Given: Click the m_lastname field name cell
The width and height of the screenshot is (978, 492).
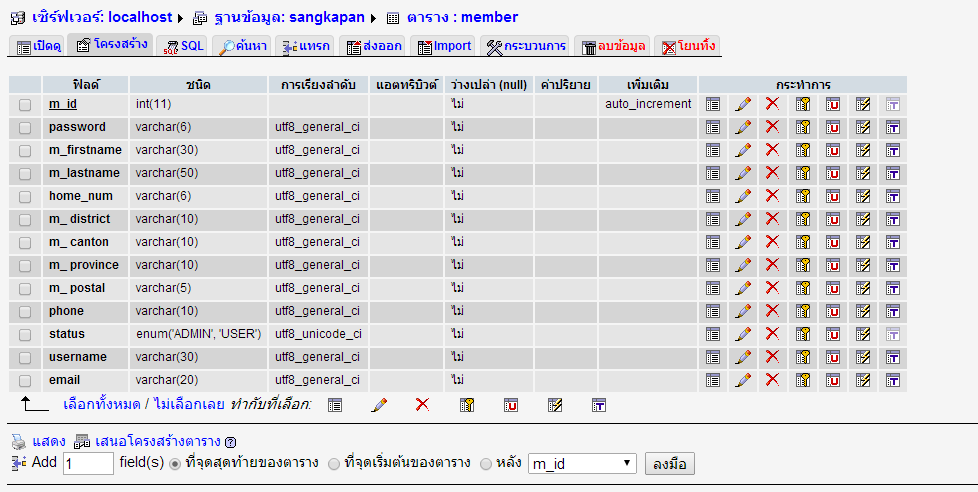Looking at the screenshot, I should (x=85, y=173).
